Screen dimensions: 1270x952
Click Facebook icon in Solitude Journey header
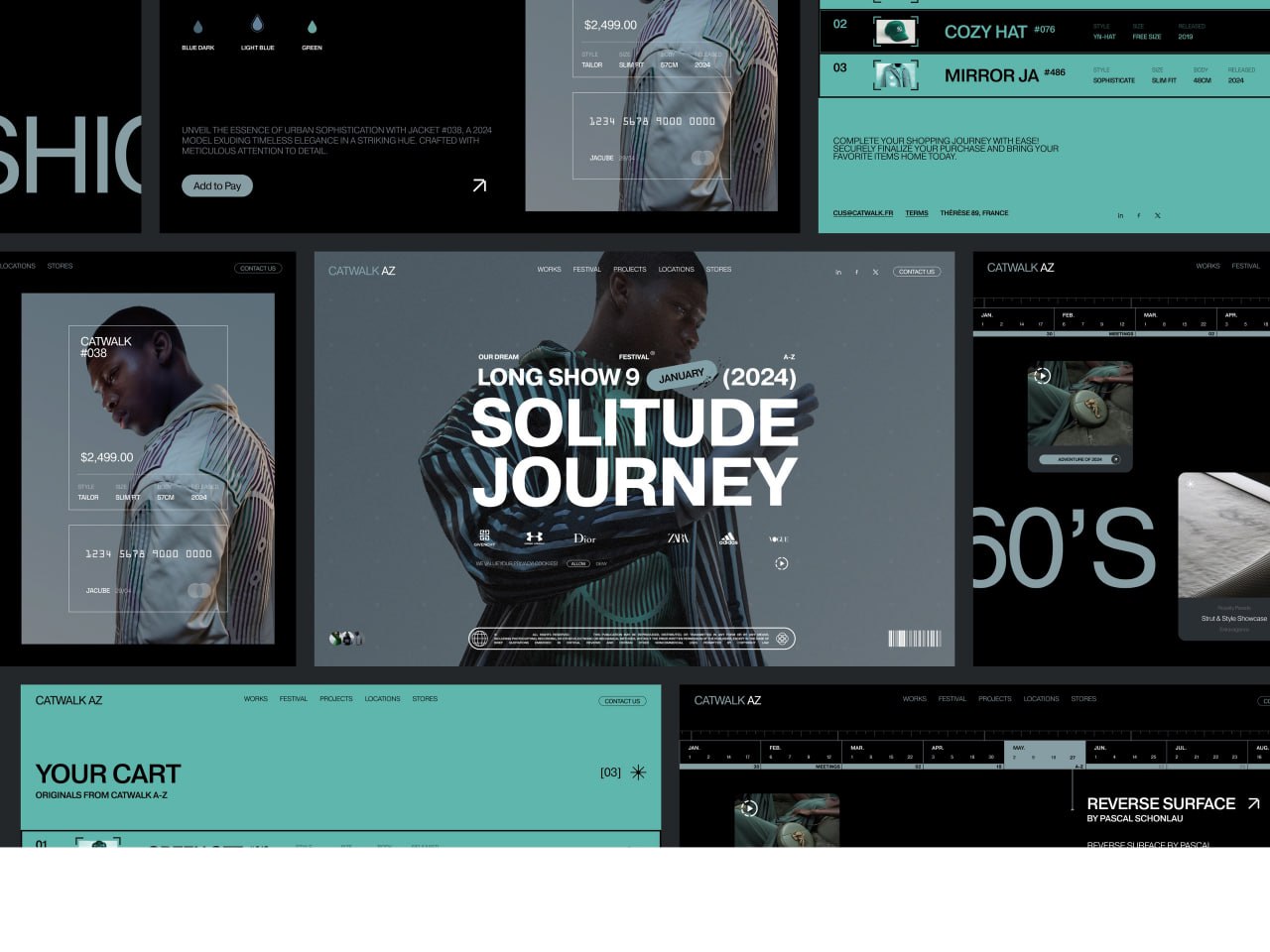[856, 272]
